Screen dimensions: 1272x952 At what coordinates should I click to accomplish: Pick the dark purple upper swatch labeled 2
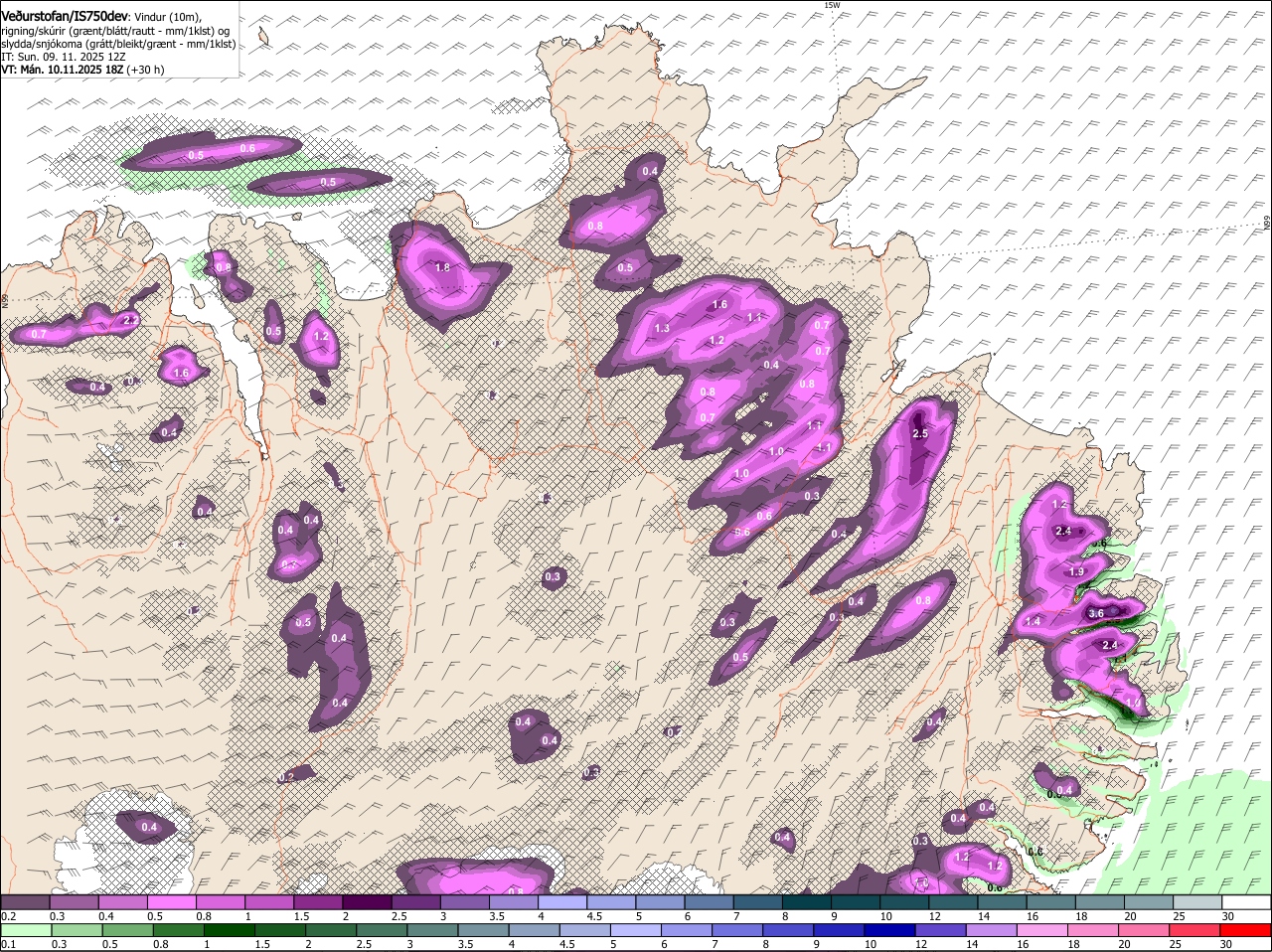pos(367,902)
